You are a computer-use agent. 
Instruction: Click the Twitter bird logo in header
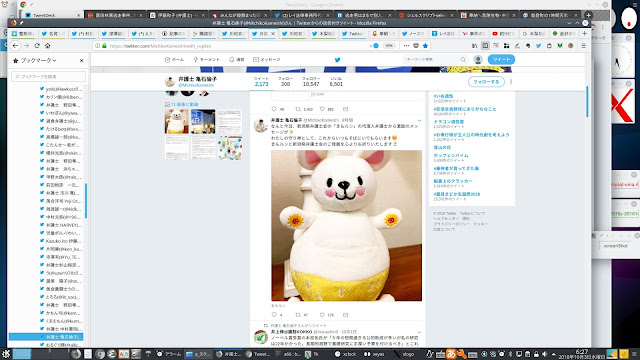click(338, 60)
